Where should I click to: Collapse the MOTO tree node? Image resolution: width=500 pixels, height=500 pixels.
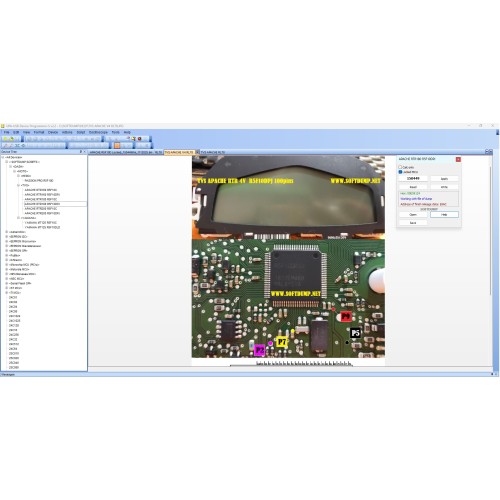(x=15, y=171)
